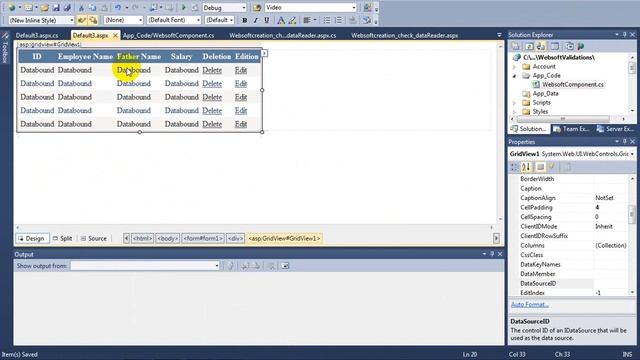640x360 pixels.
Task: Click the Copy icon in toolbar
Action: (93, 8)
